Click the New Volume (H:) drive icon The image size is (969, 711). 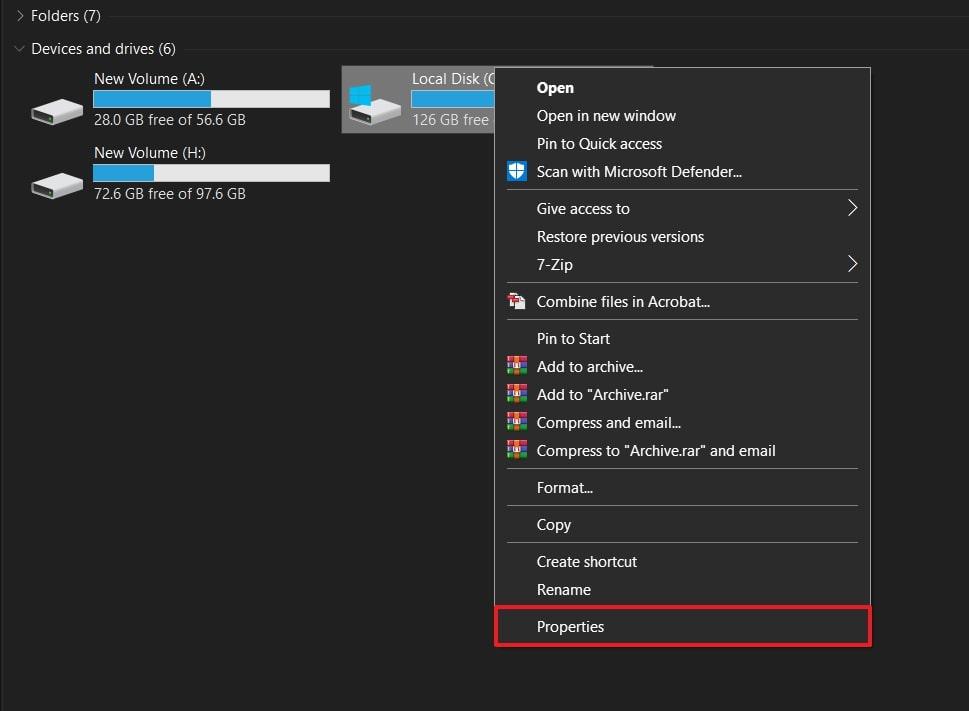tap(57, 183)
